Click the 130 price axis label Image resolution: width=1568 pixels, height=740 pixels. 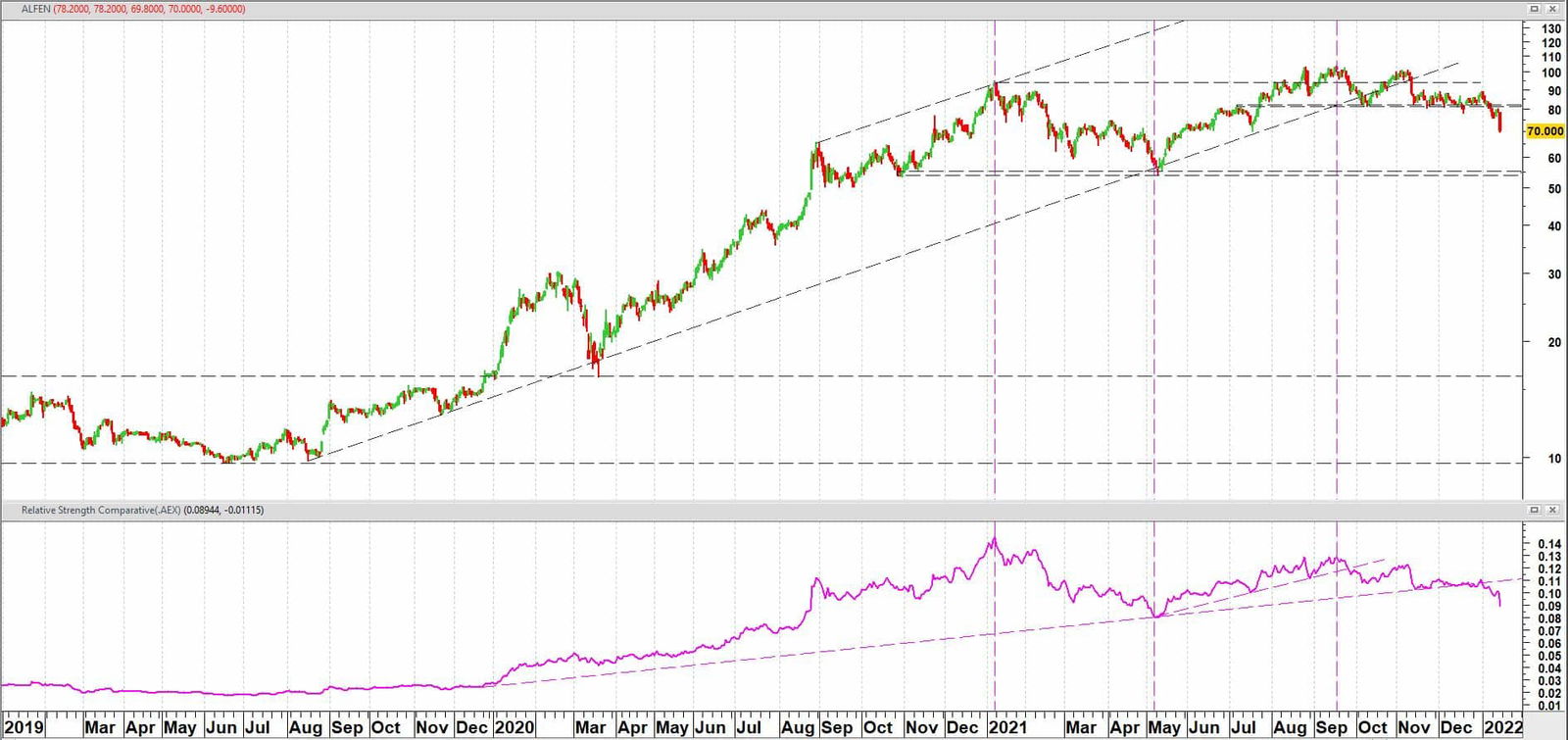[x=1551, y=28]
